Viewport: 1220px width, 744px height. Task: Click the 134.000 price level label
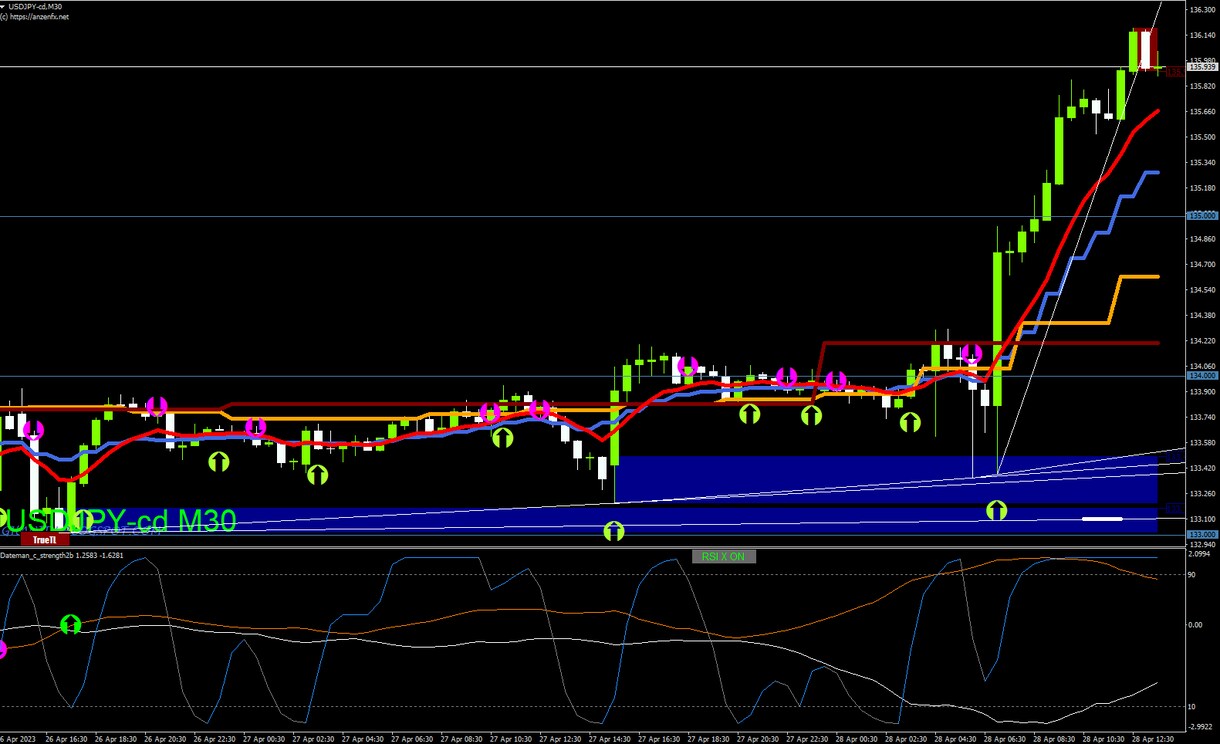[x=1201, y=375]
